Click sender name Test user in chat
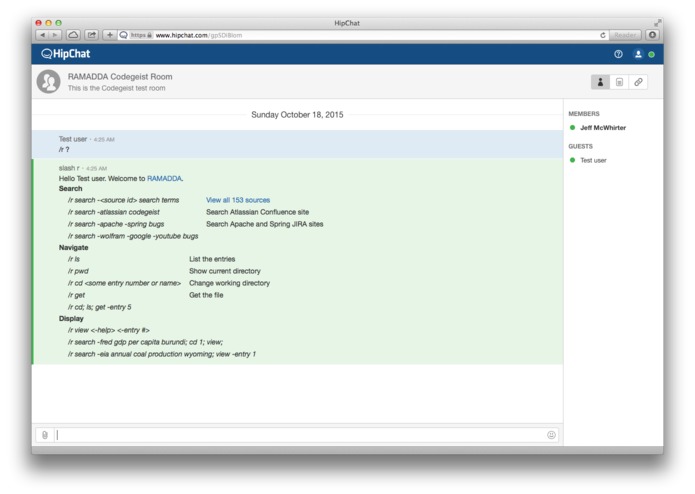 point(73,139)
